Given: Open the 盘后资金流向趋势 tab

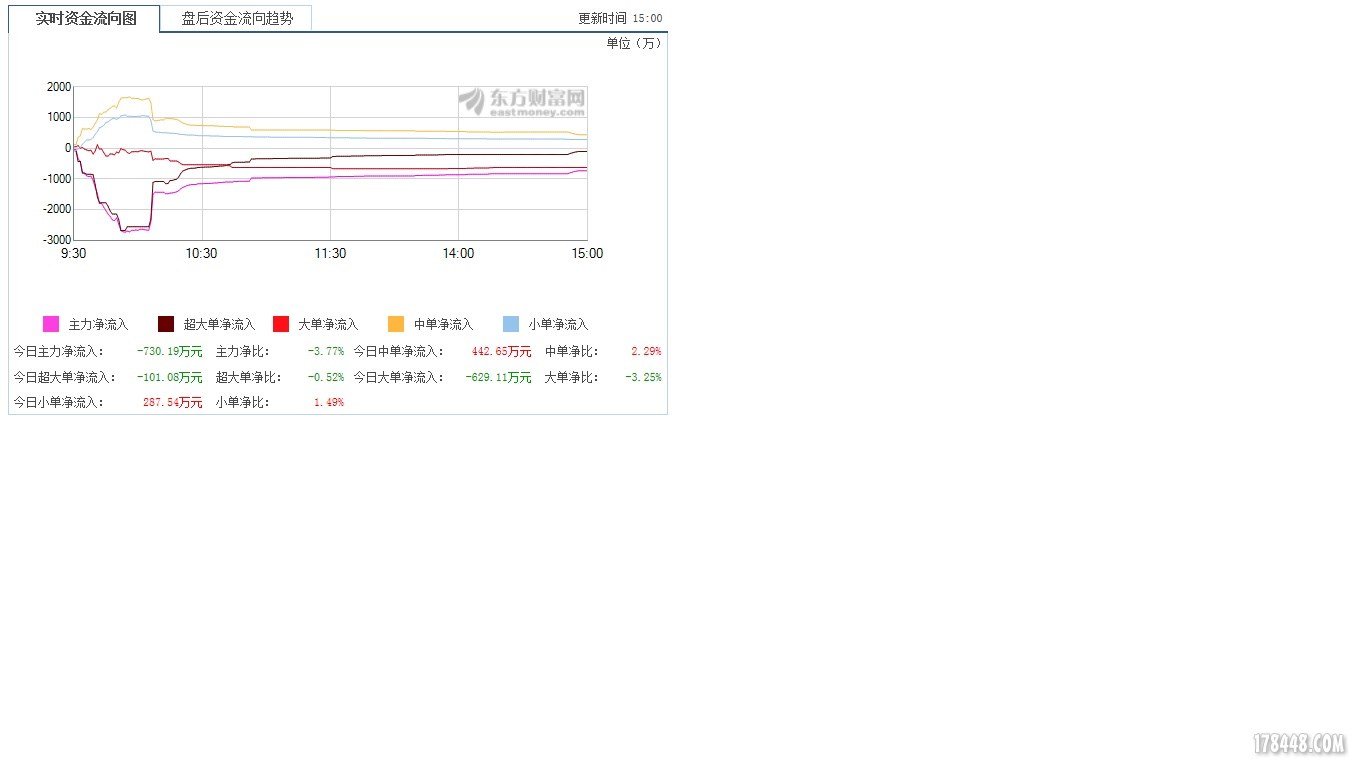Looking at the screenshot, I should [237, 18].
